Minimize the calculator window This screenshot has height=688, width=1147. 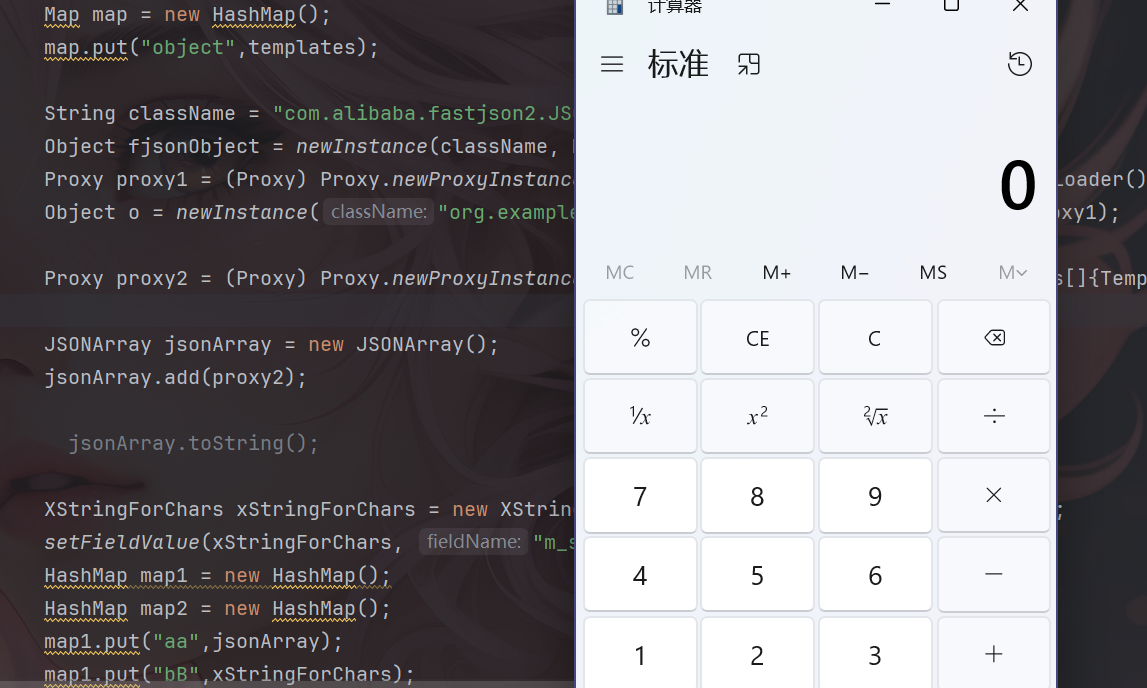[x=882, y=5]
